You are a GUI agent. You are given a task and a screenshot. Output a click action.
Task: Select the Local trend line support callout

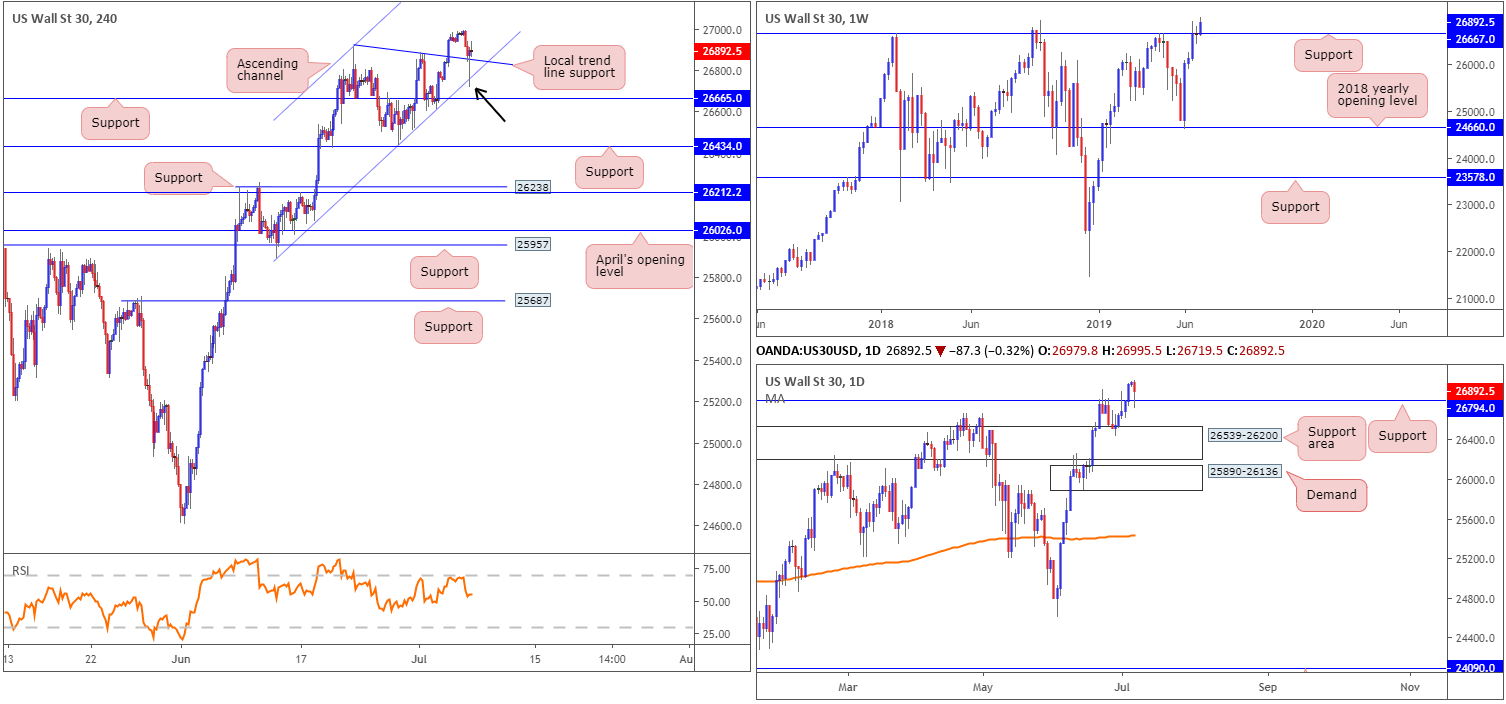[579, 68]
